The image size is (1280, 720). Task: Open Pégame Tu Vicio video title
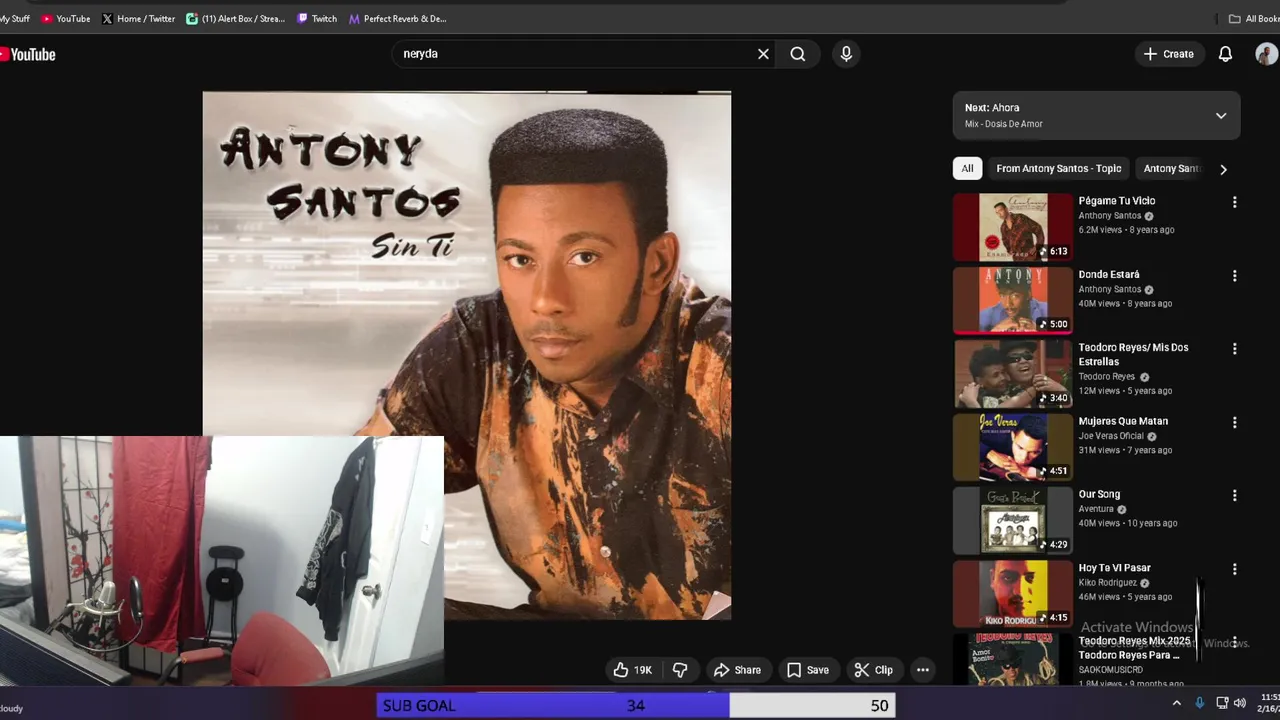[x=1116, y=201]
